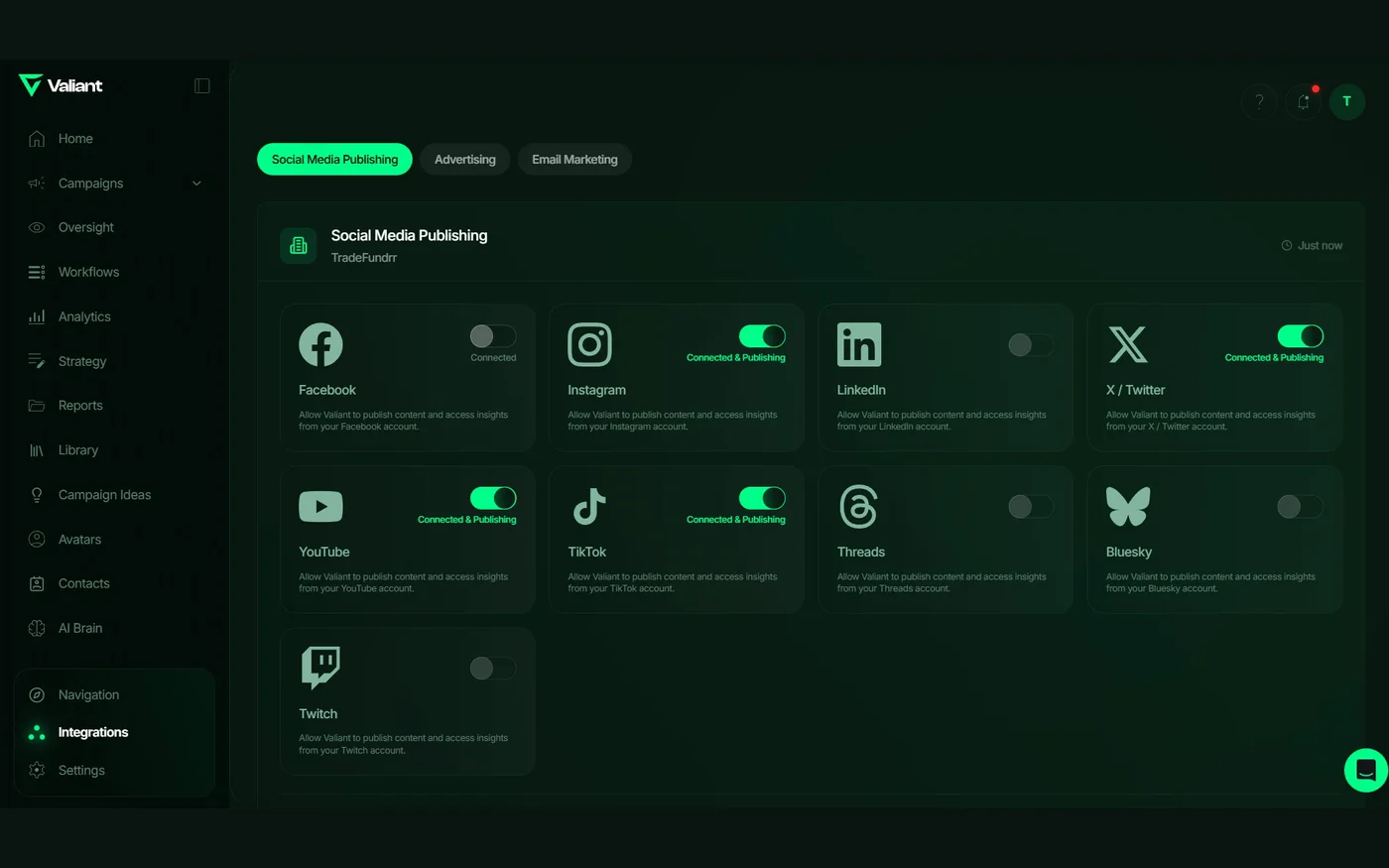This screenshot has height=868, width=1389.
Task: Click the Bluesky butterfly icon
Action: point(1128,507)
